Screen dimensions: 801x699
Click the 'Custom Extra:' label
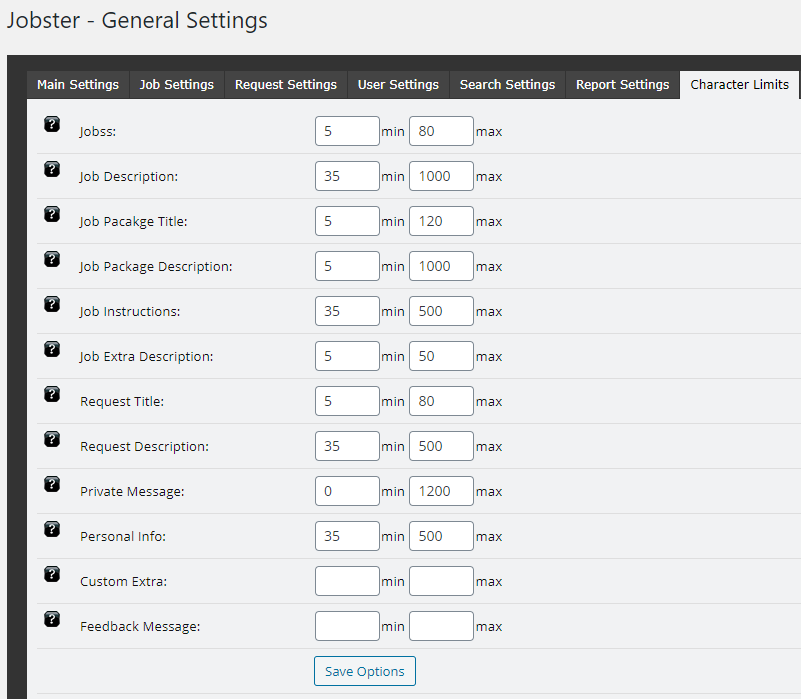pyautogui.click(x=124, y=581)
